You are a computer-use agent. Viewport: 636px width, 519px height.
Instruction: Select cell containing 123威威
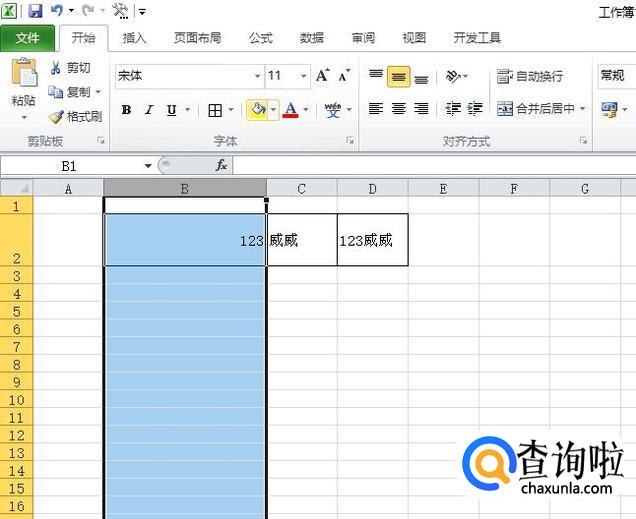[x=372, y=240]
